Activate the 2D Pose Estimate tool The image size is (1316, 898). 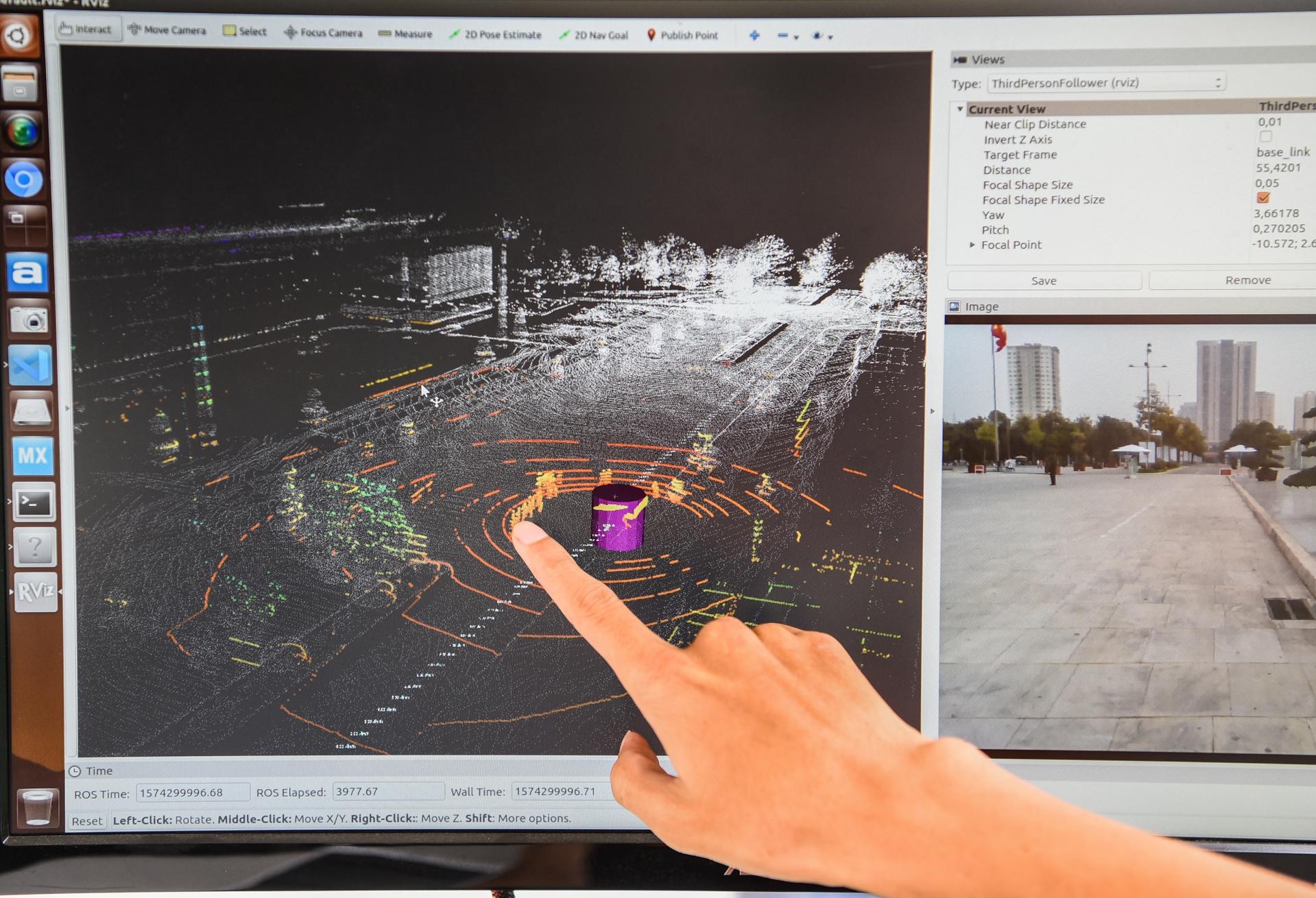[495, 34]
